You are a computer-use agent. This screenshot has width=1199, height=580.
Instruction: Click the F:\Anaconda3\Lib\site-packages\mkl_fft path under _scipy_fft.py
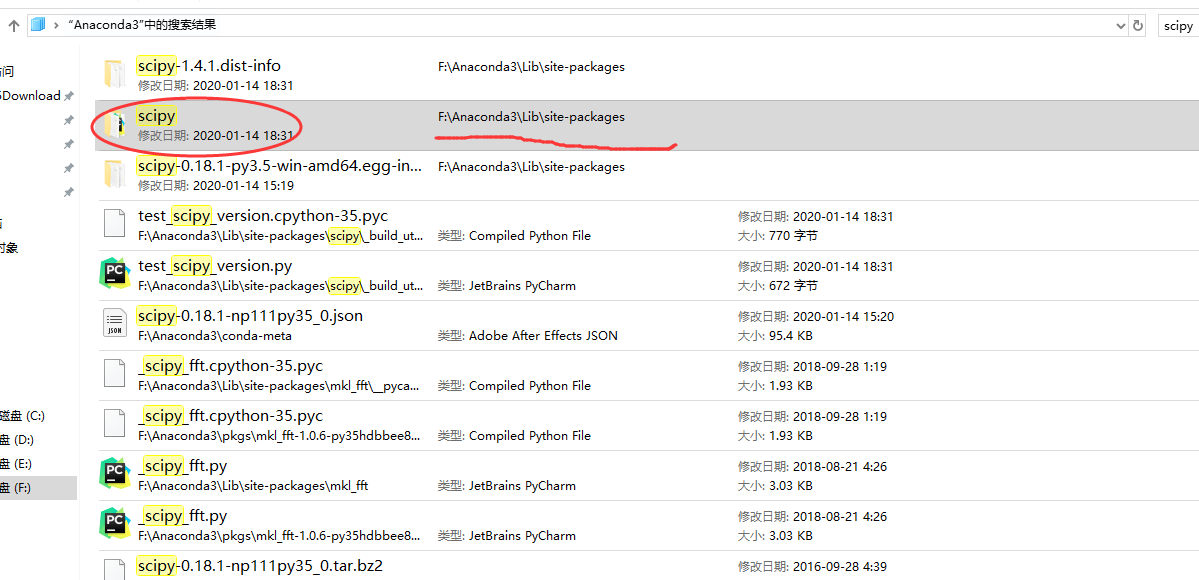point(253,485)
